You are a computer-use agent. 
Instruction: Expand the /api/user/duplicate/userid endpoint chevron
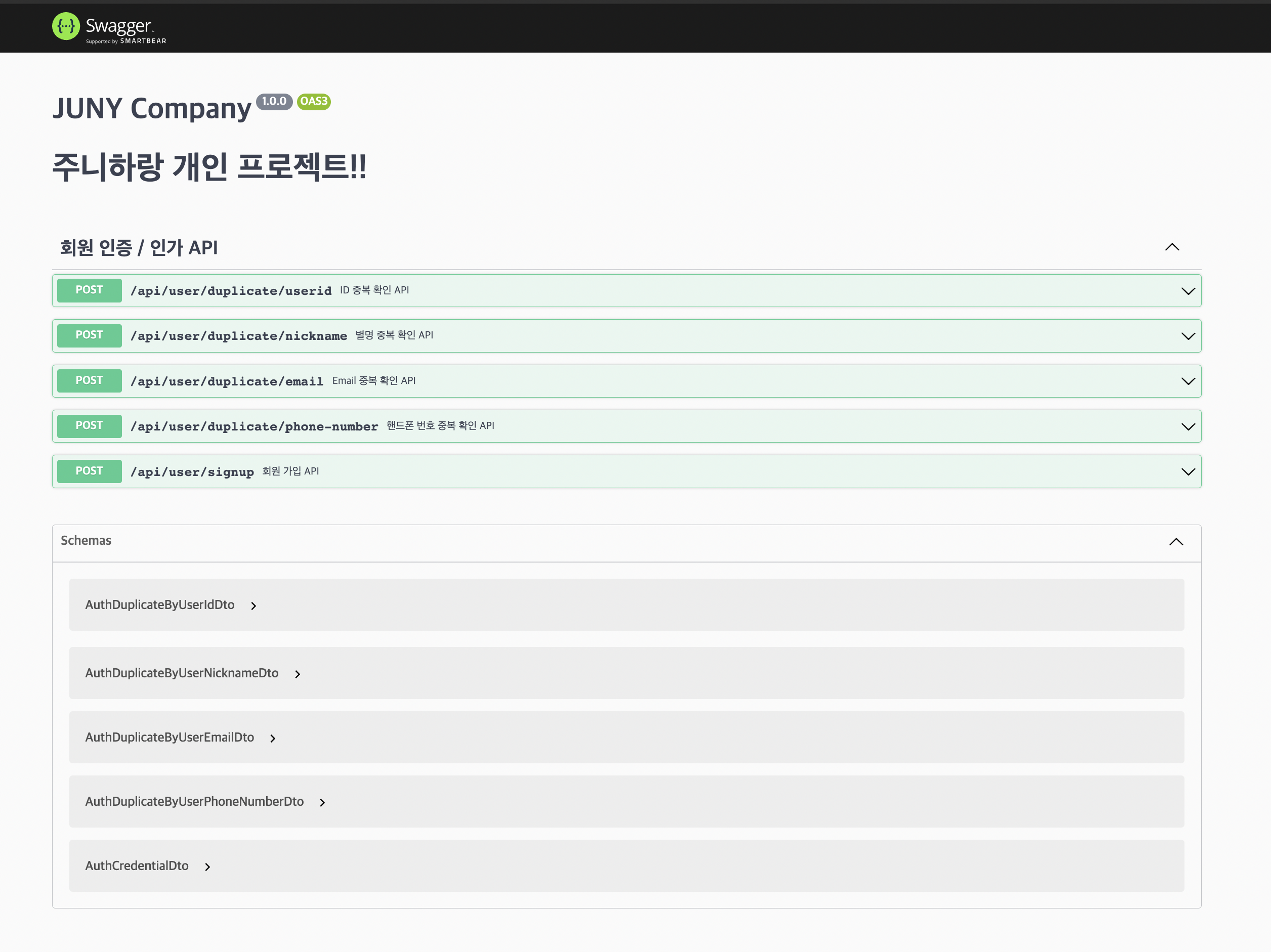coord(1188,291)
